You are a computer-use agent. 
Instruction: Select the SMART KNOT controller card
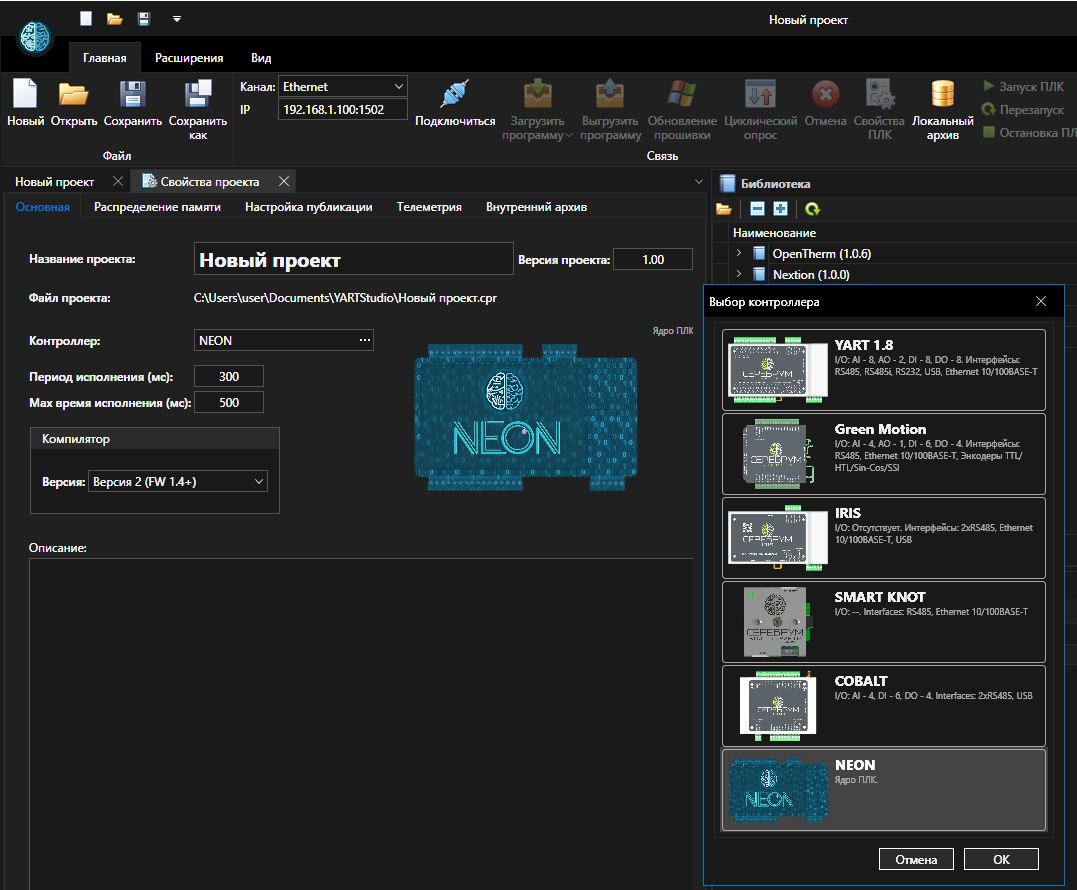click(884, 621)
